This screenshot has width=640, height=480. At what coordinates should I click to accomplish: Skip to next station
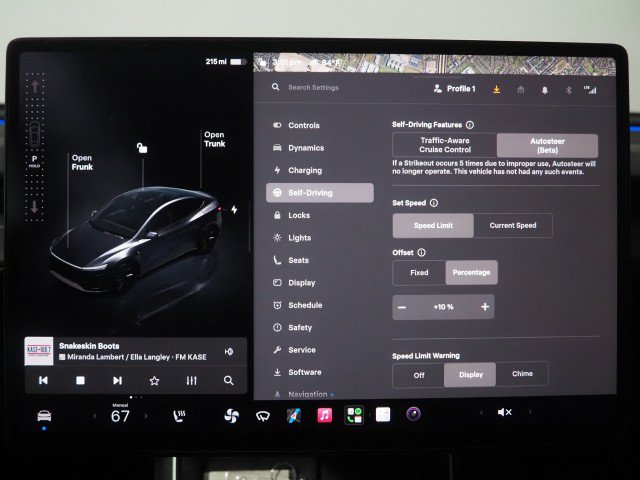117,380
